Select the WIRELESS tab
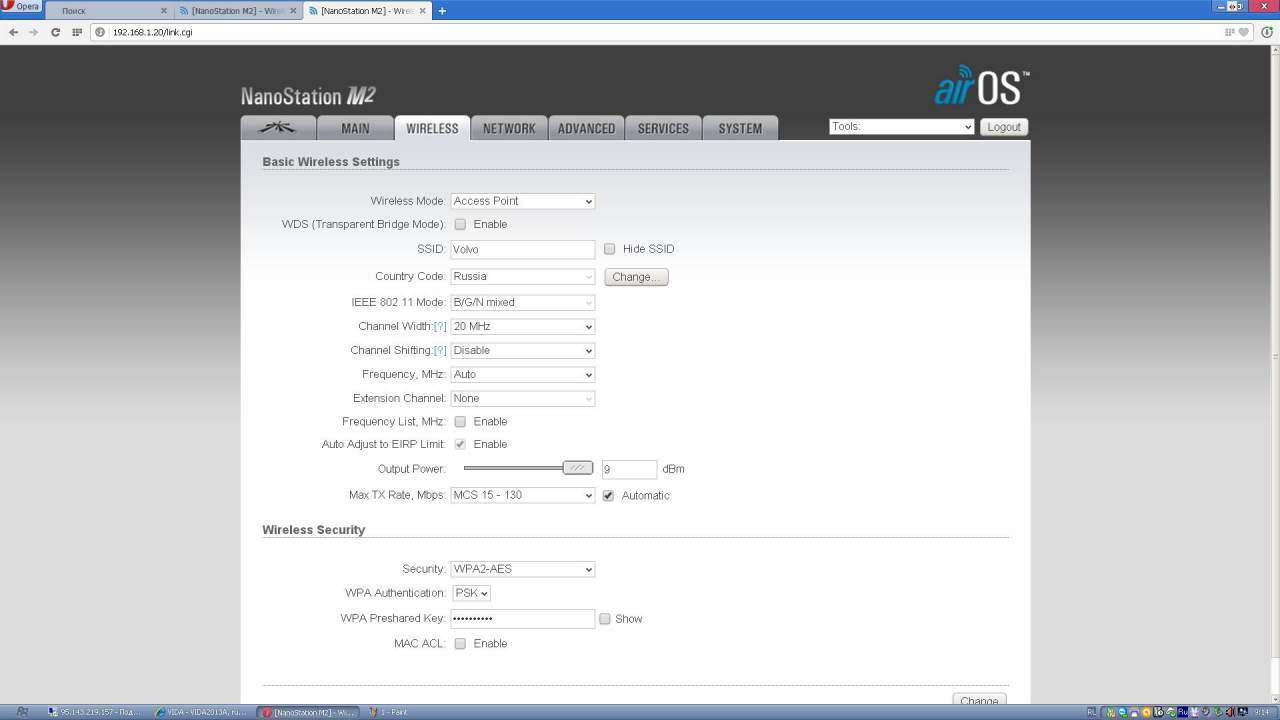The width and height of the screenshot is (1280, 720). pyautogui.click(x=432, y=128)
